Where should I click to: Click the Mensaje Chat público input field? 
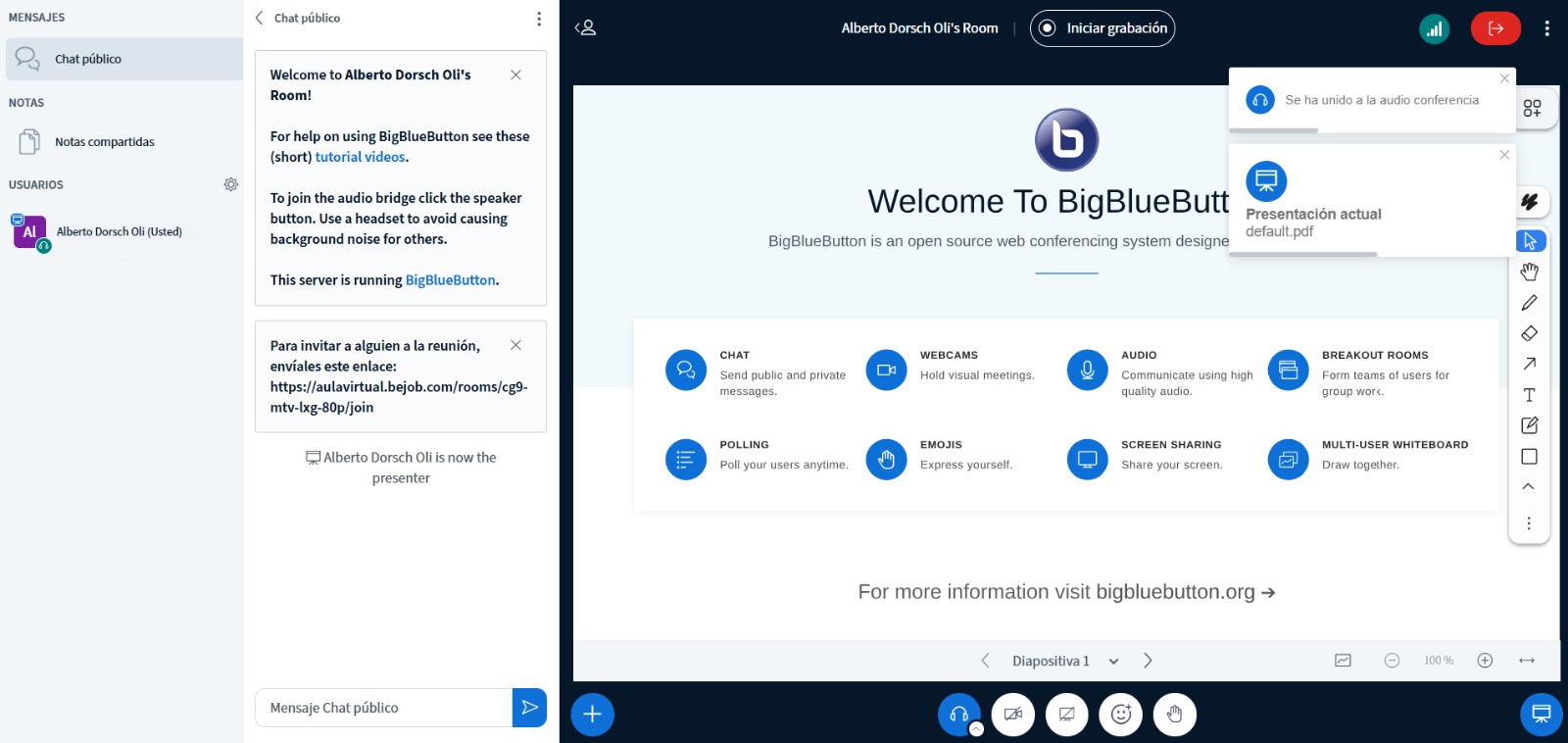click(x=383, y=708)
